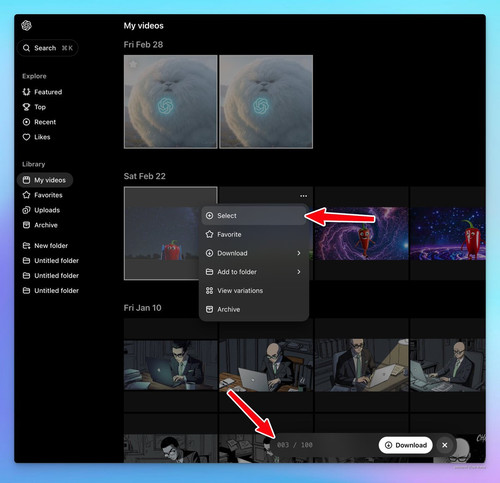Click the Likes heart icon
Viewport: 500px width, 483px height.
click(26, 137)
